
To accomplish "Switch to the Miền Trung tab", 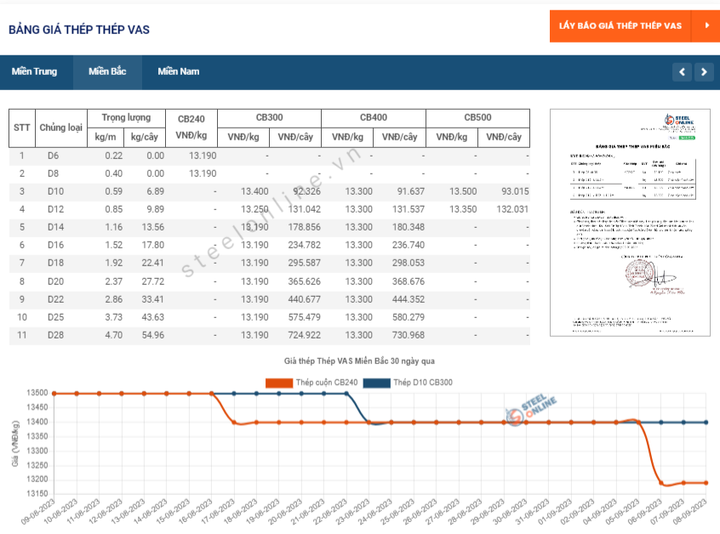I will coord(34,72).
